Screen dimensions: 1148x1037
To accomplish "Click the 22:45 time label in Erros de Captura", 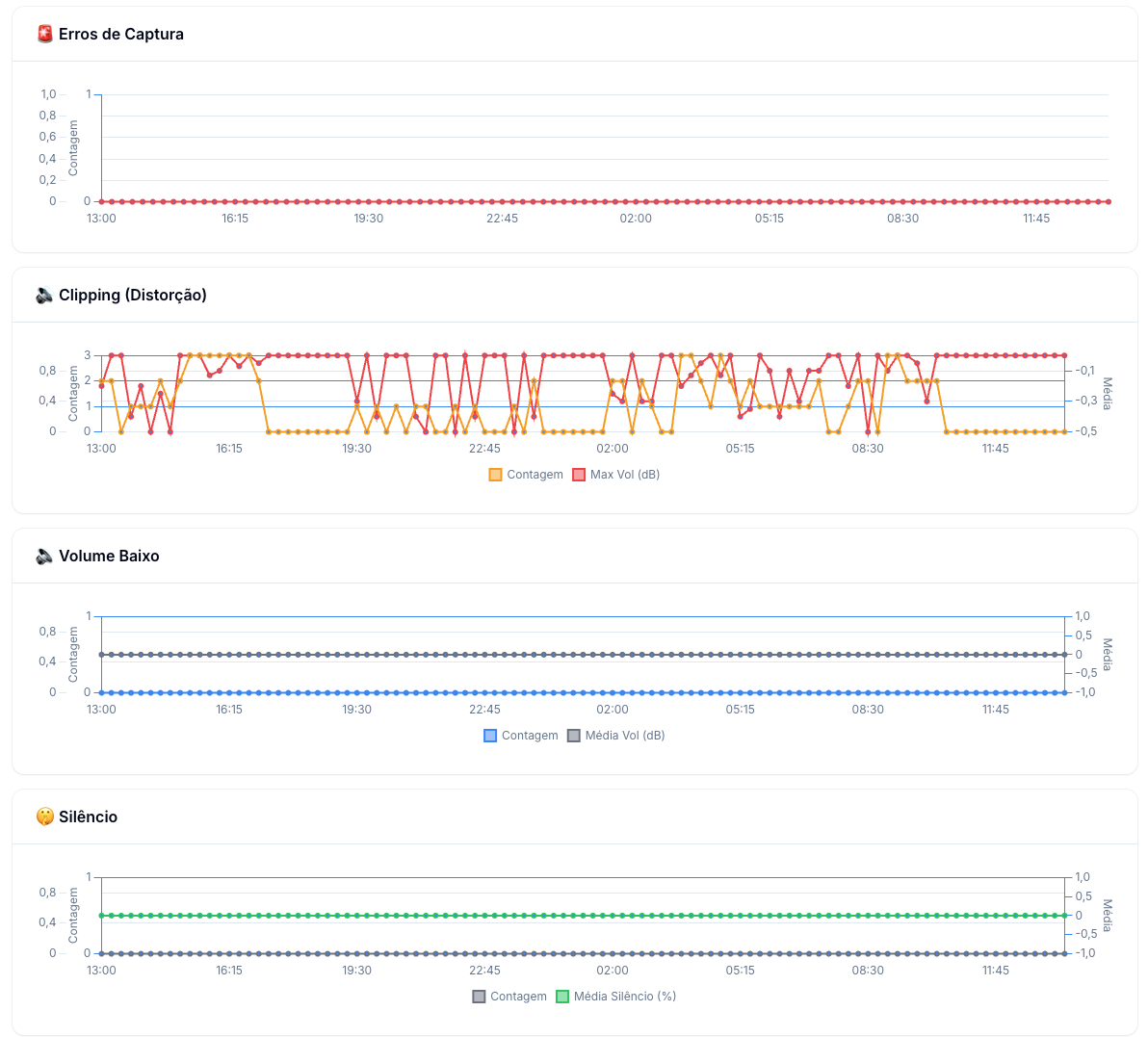I will point(502,219).
